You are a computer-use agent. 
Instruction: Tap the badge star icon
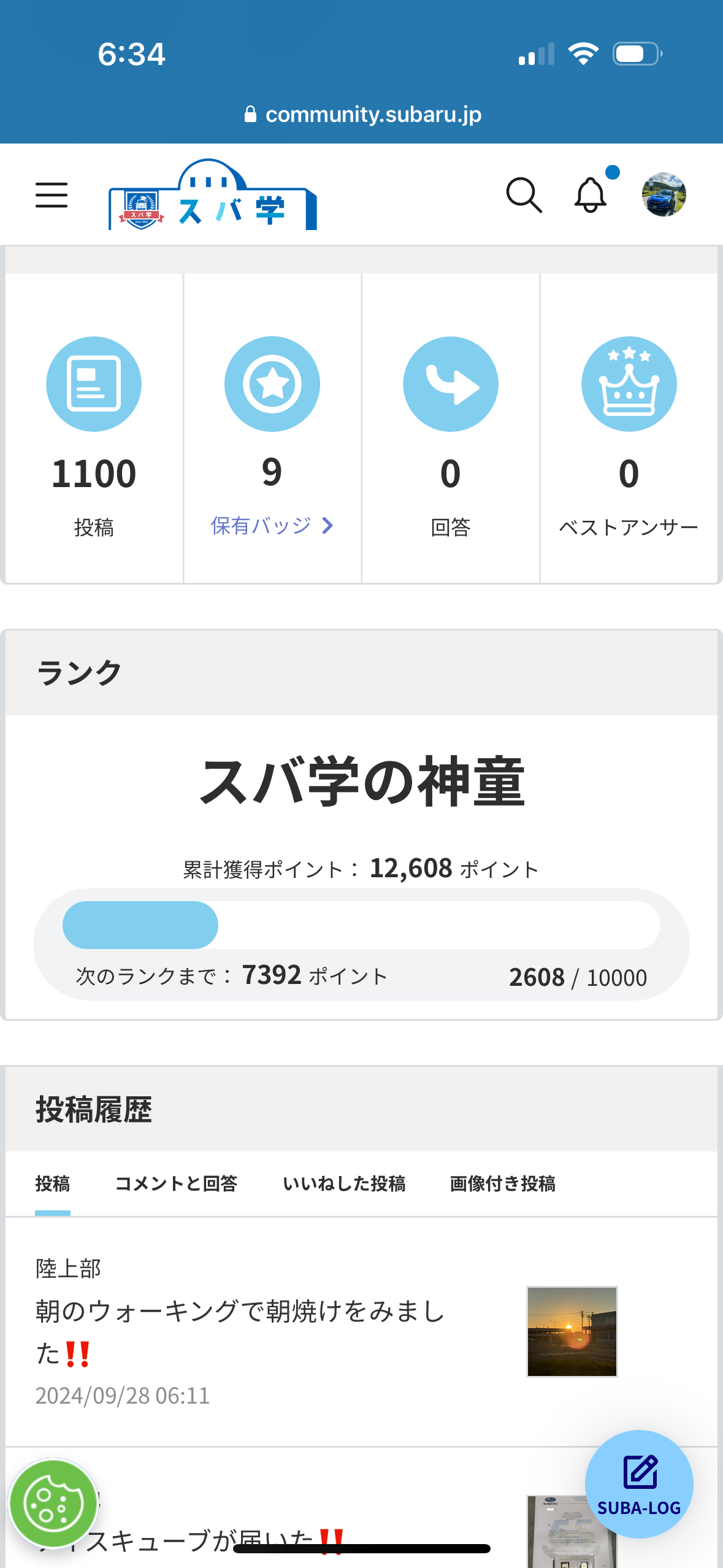[272, 384]
